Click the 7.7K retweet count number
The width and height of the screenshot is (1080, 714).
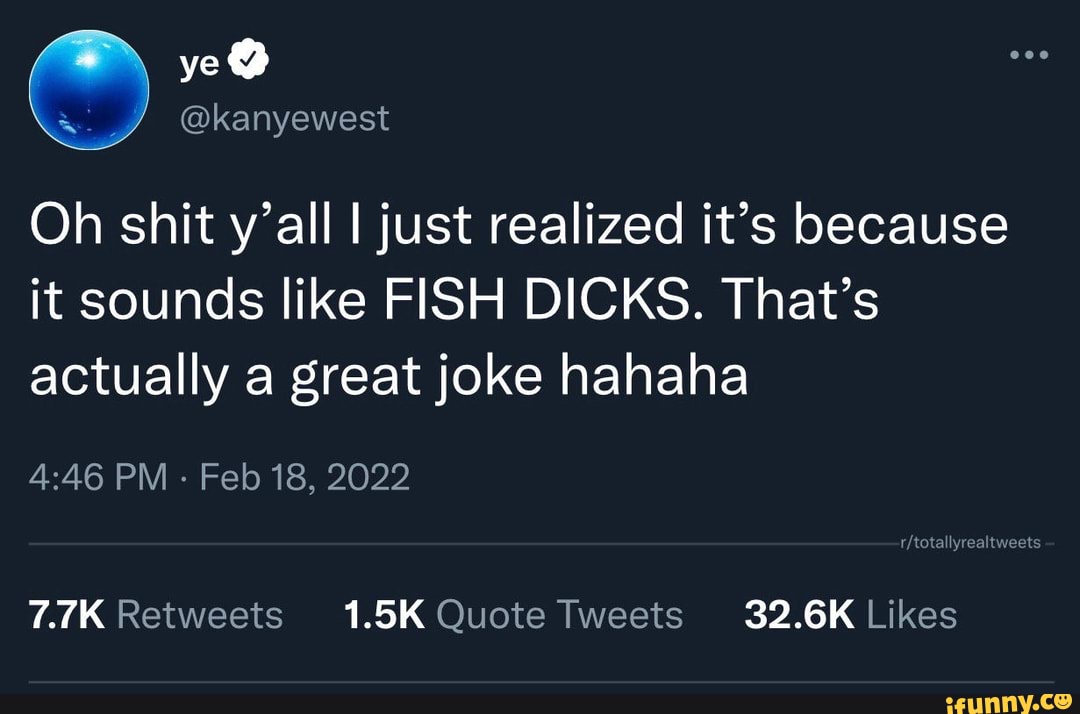(67, 615)
